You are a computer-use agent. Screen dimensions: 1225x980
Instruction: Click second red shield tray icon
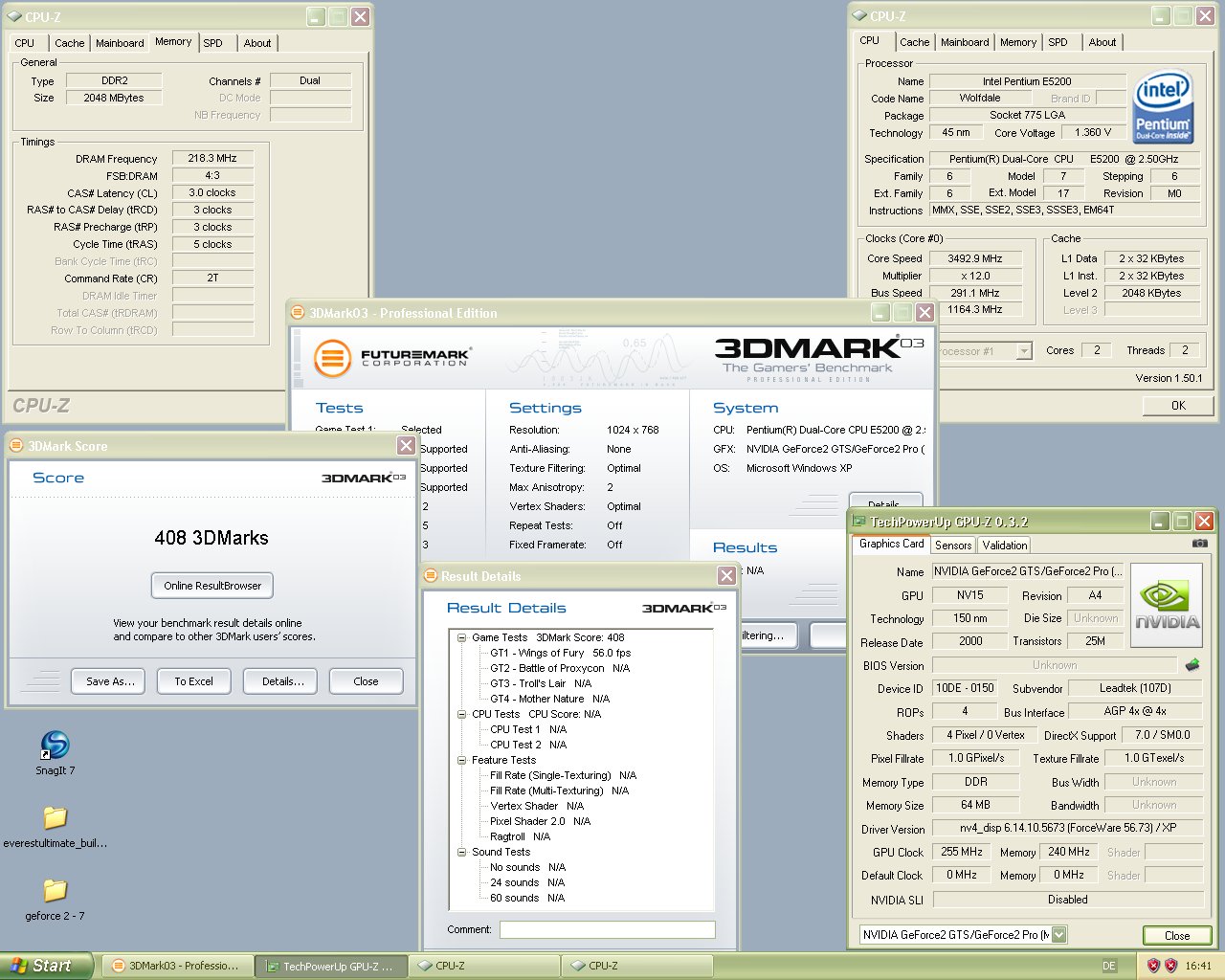[x=1170, y=966]
